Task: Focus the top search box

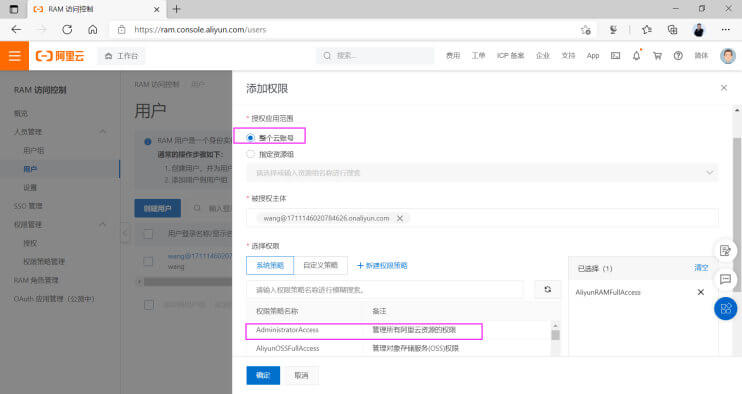Action: click(x=375, y=56)
